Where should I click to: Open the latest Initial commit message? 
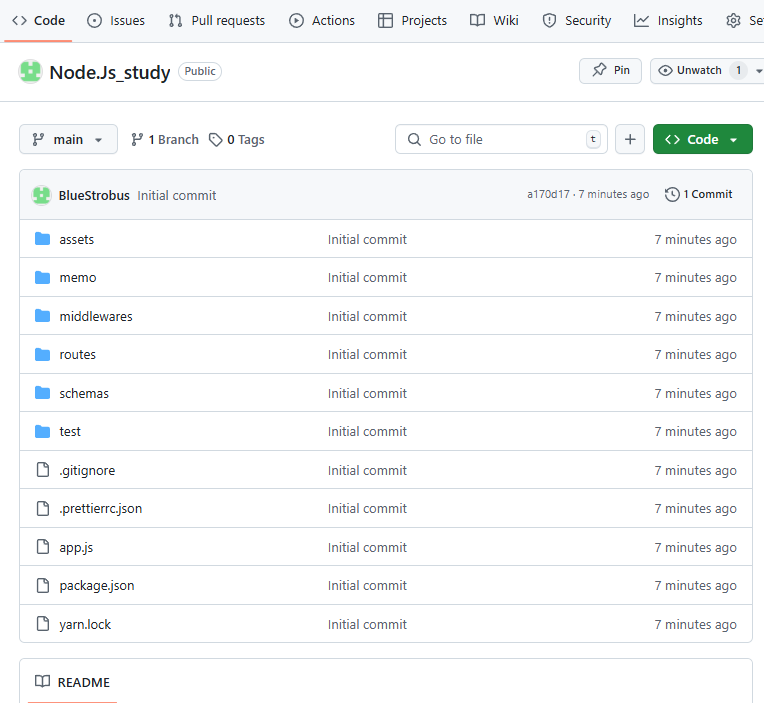coord(176,195)
